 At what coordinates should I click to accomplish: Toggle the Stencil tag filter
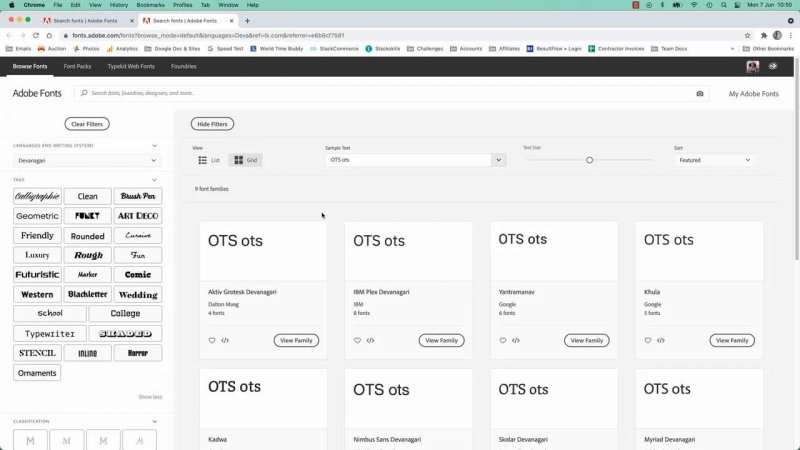37,353
